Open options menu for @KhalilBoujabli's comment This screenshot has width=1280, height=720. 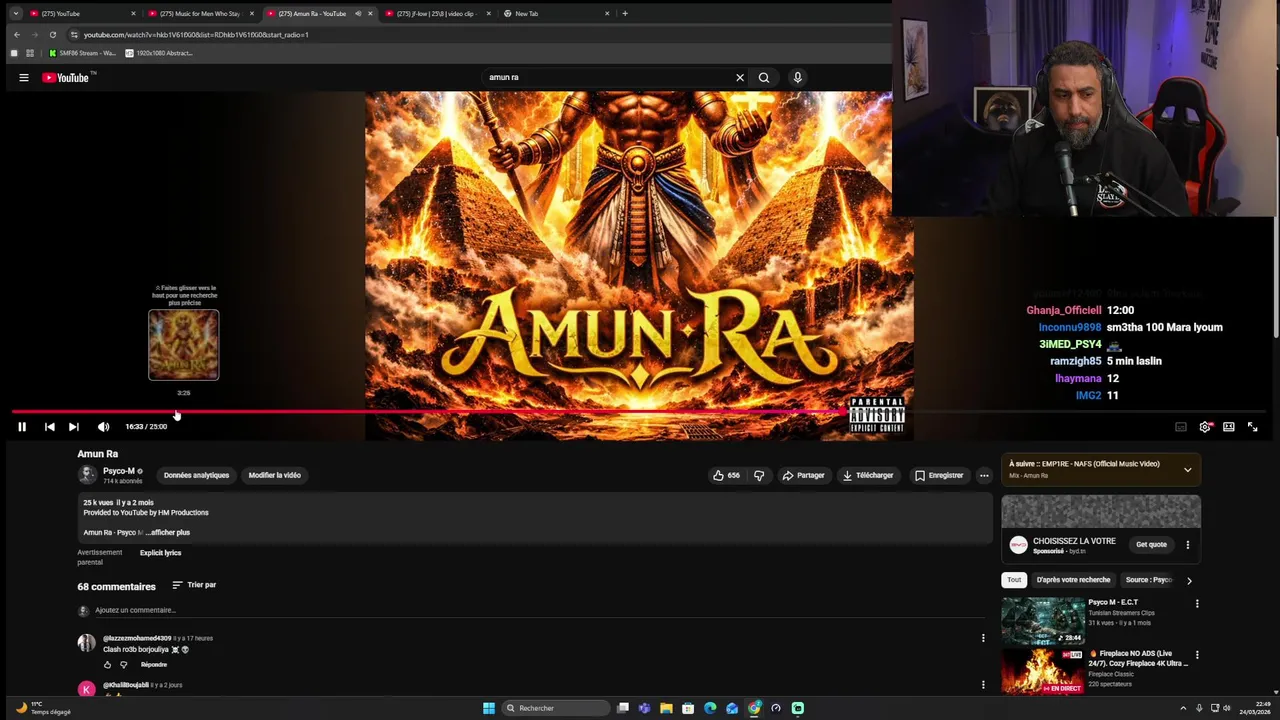[x=983, y=685]
